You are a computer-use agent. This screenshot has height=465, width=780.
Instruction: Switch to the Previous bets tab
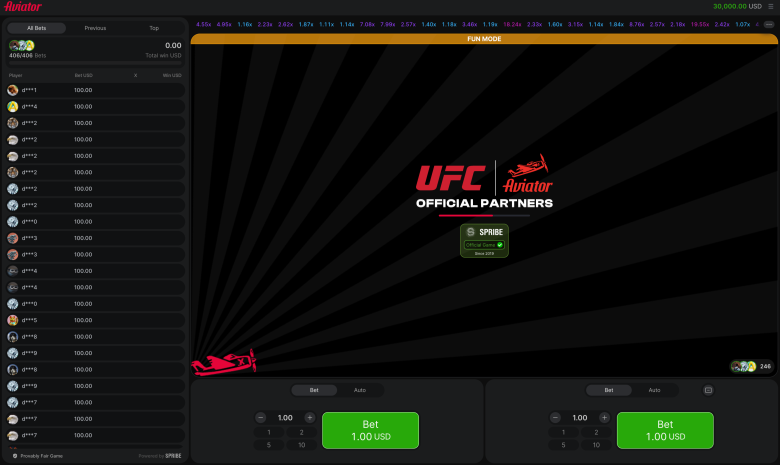(x=96, y=28)
